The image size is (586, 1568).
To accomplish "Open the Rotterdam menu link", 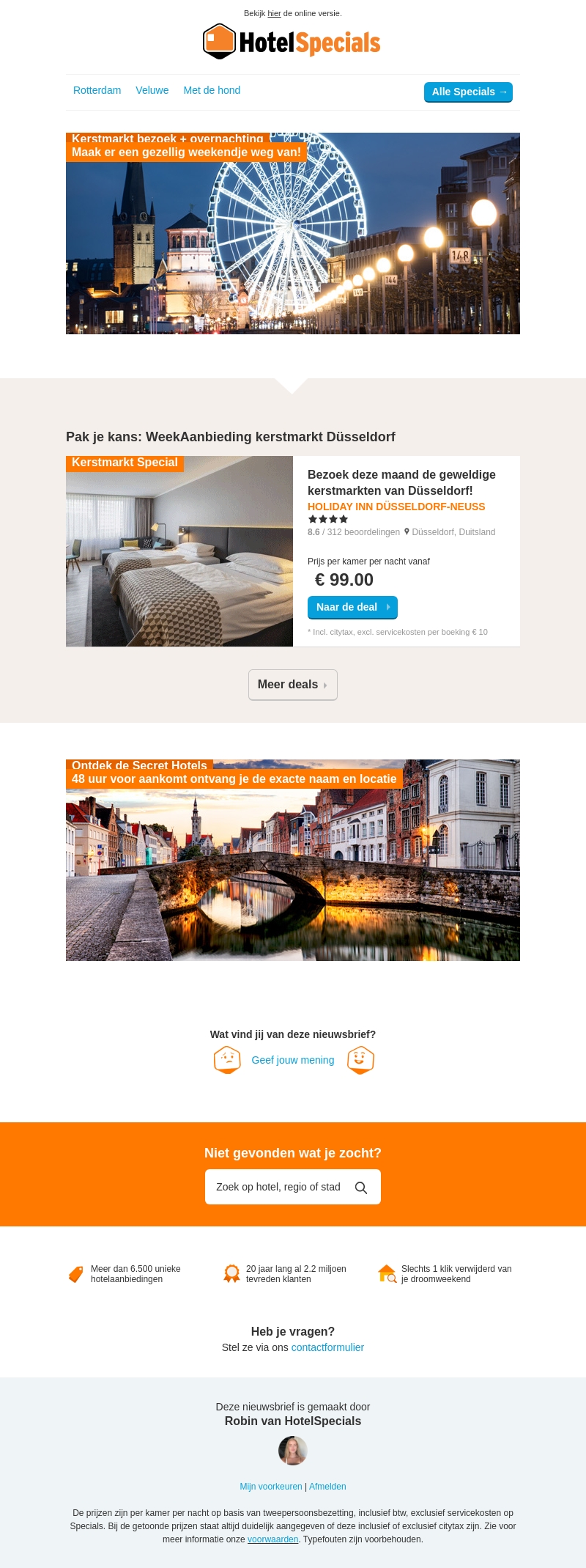I will click(97, 90).
